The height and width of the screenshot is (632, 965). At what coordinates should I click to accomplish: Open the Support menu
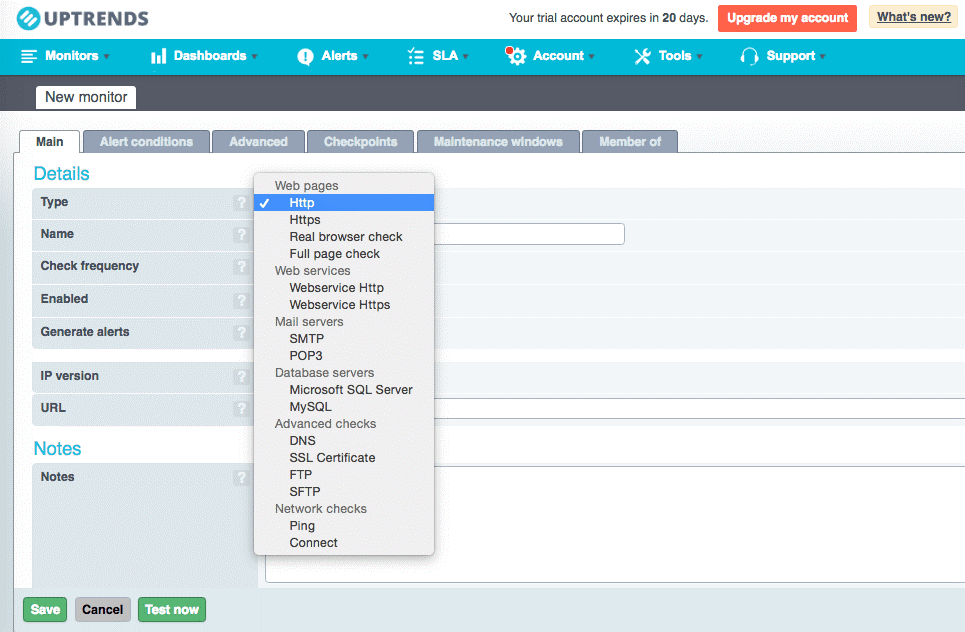[783, 56]
